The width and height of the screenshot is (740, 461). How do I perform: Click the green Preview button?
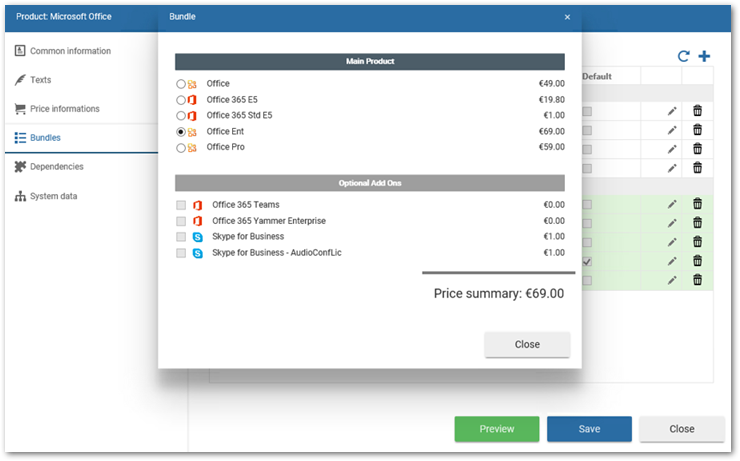(497, 429)
